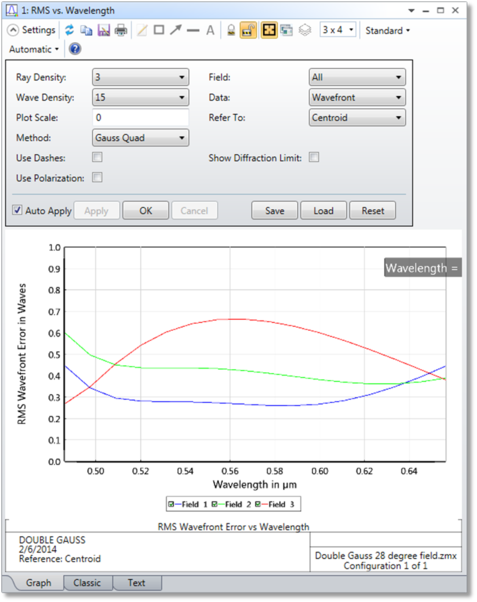Click the RMS window title icon
The width and height of the screenshot is (477, 602).
click(12, 10)
